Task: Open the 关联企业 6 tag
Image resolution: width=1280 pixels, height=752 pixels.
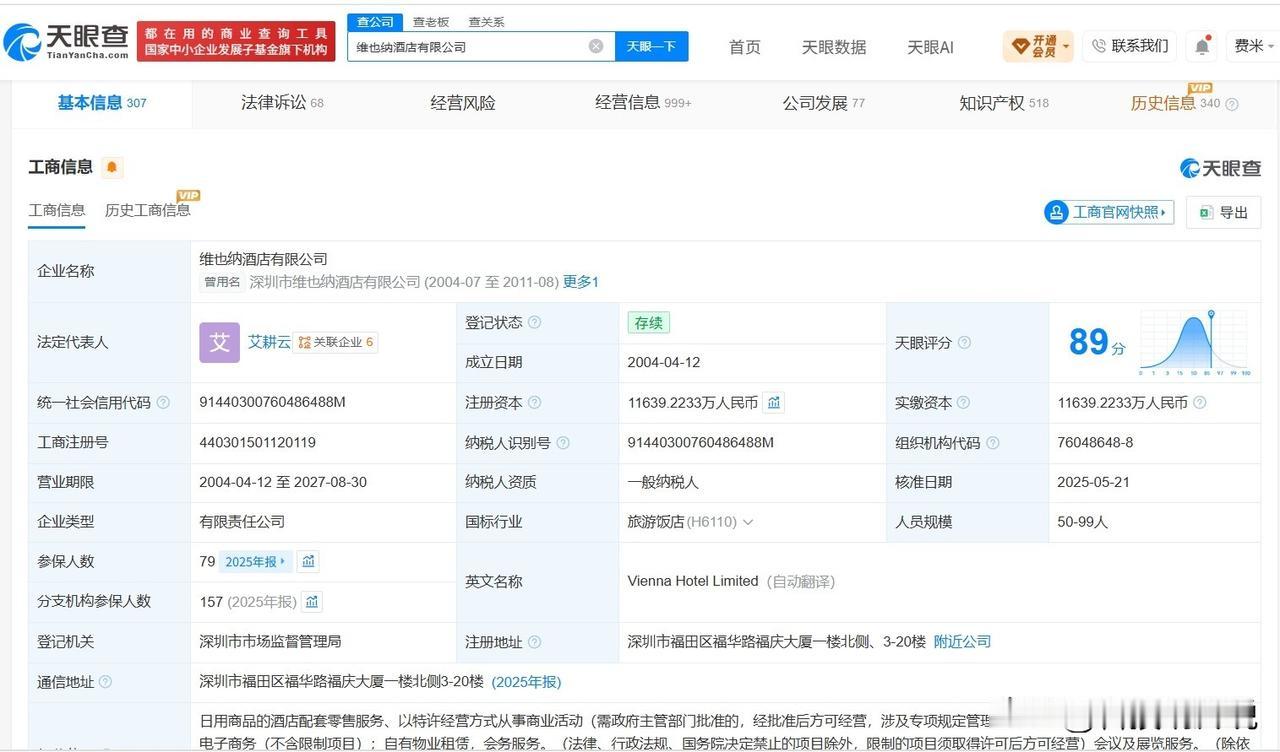Action: [336, 342]
